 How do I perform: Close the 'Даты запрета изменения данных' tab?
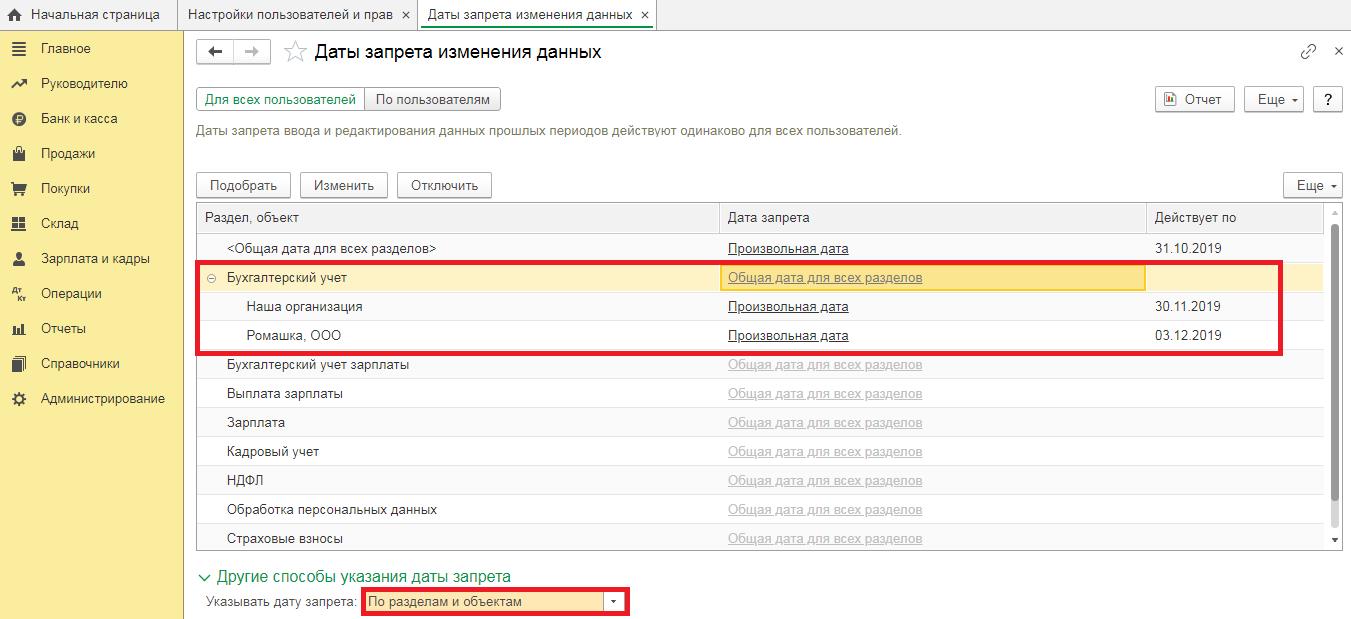click(x=645, y=15)
